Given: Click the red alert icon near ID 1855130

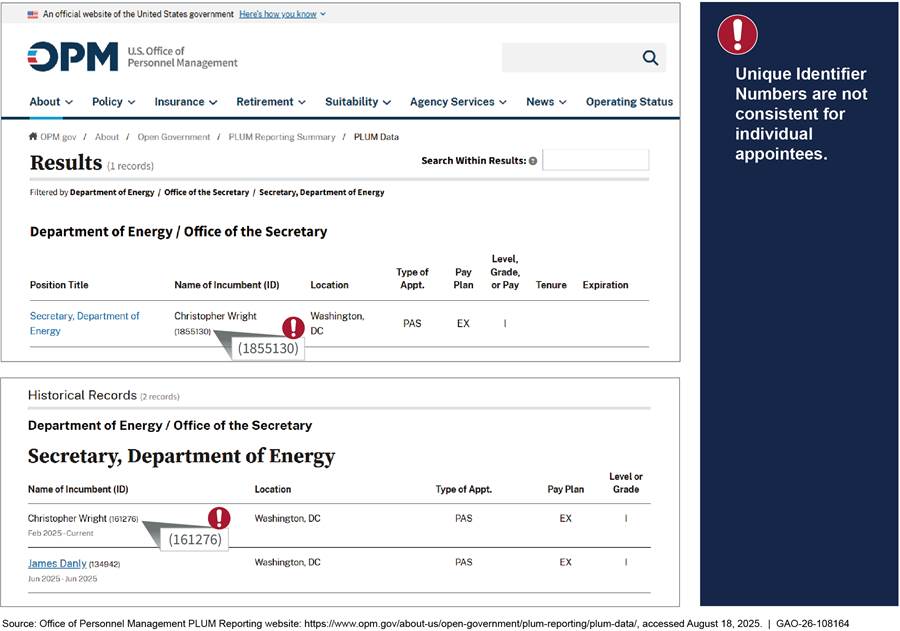Looking at the screenshot, I should point(293,327).
